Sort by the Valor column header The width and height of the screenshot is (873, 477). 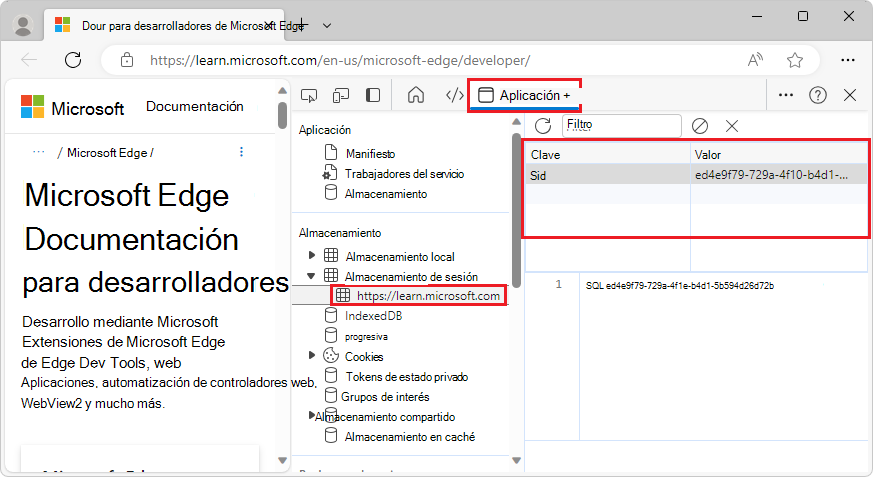[779, 155]
